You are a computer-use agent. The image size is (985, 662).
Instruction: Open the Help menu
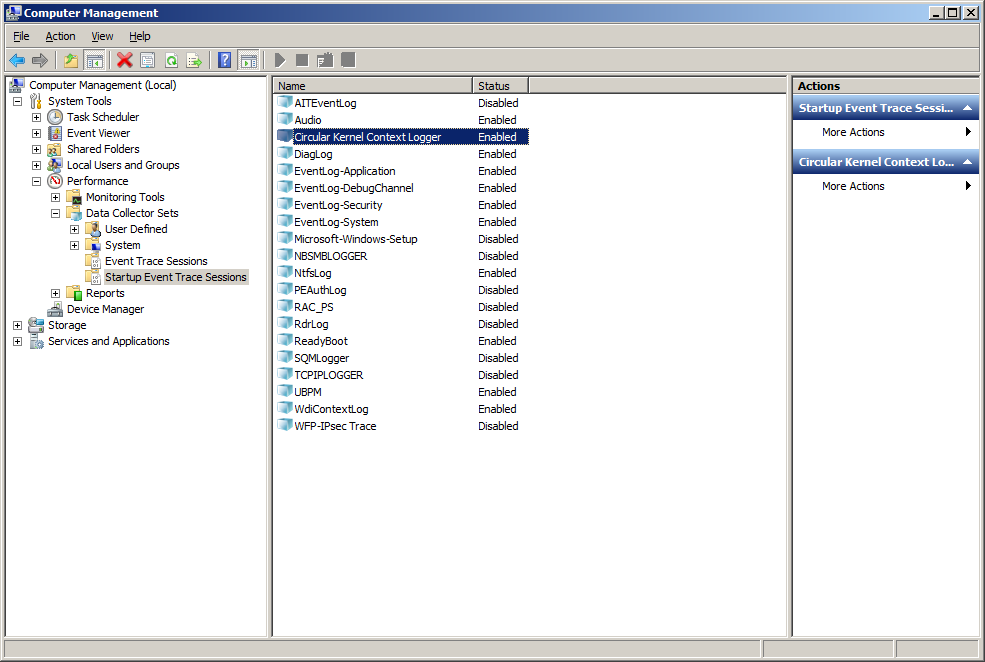(x=139, y=36)
